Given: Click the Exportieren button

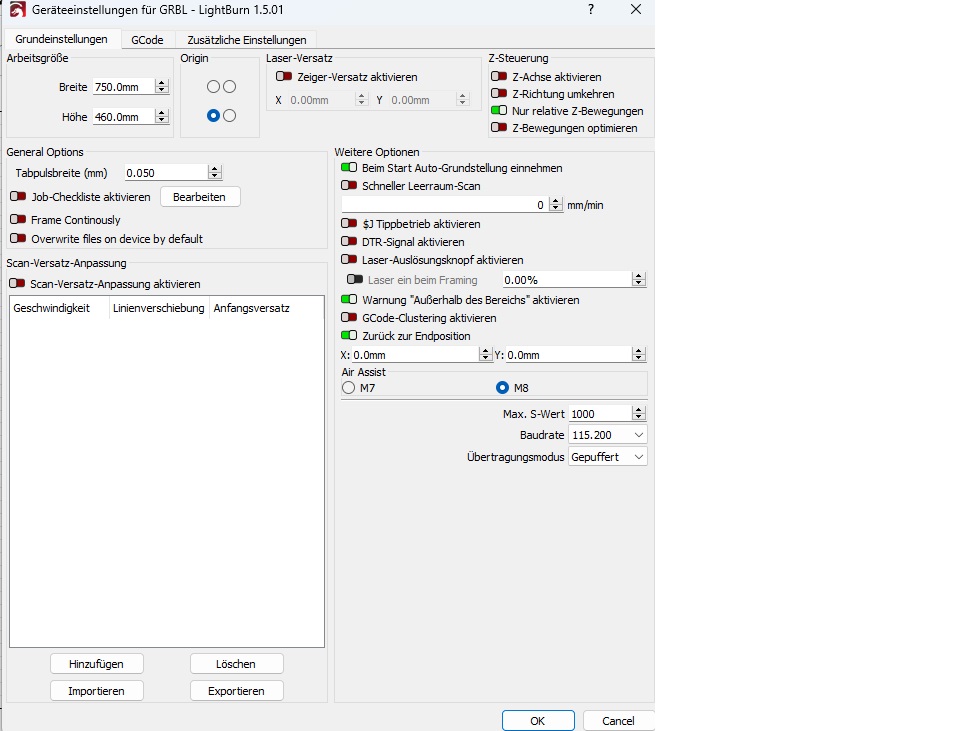Looking at the screenshot, I should coord(236,691).
